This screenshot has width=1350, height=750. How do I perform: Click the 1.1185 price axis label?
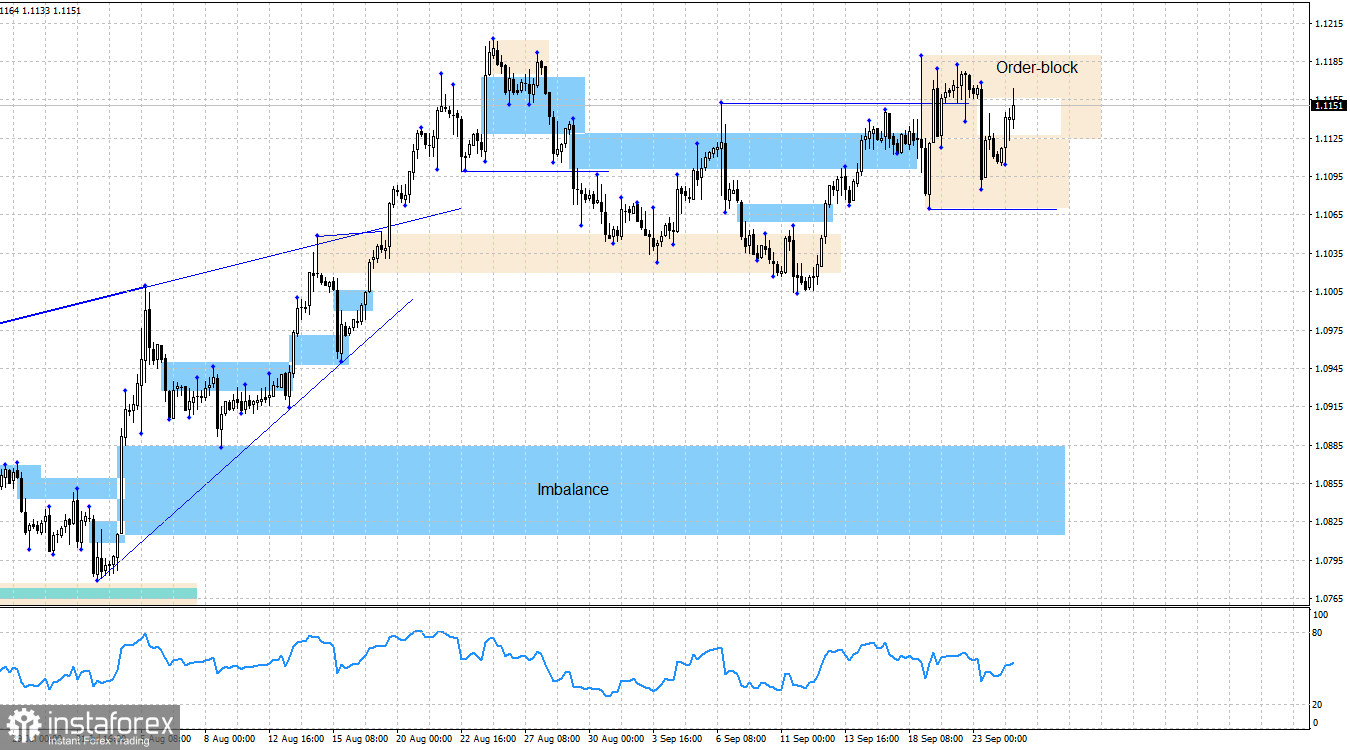[1329, 62]
